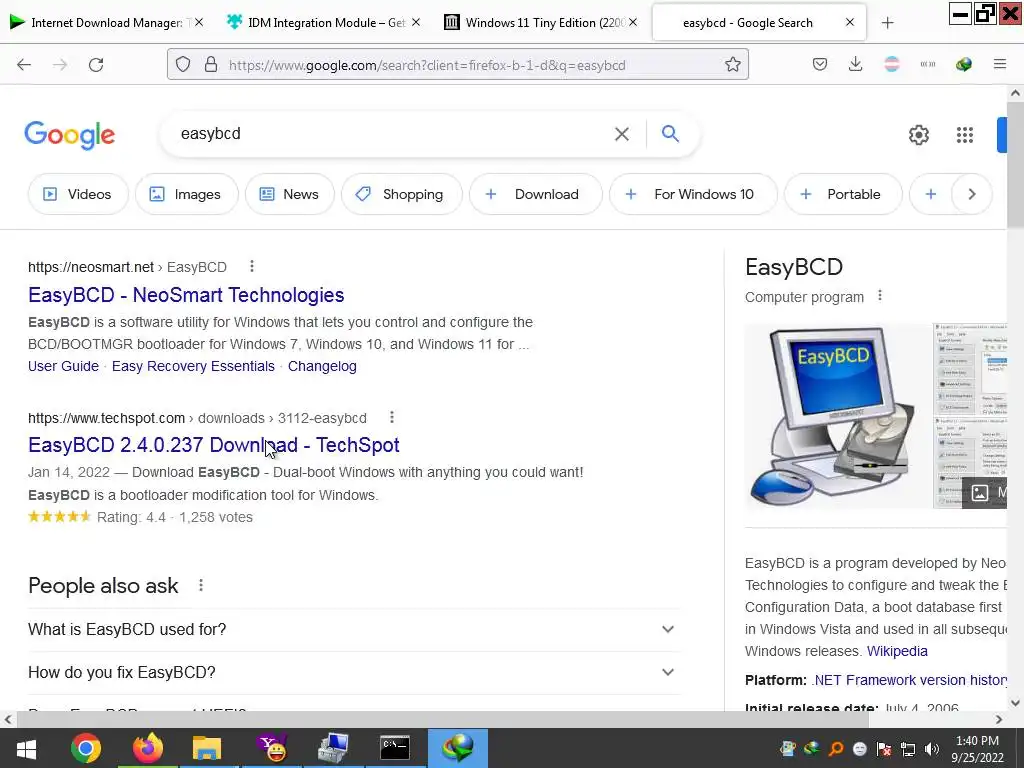Viewport: 1024px width, 768px height.
Task: Launch Chrome from the taskbar
Action: [86, 748]
